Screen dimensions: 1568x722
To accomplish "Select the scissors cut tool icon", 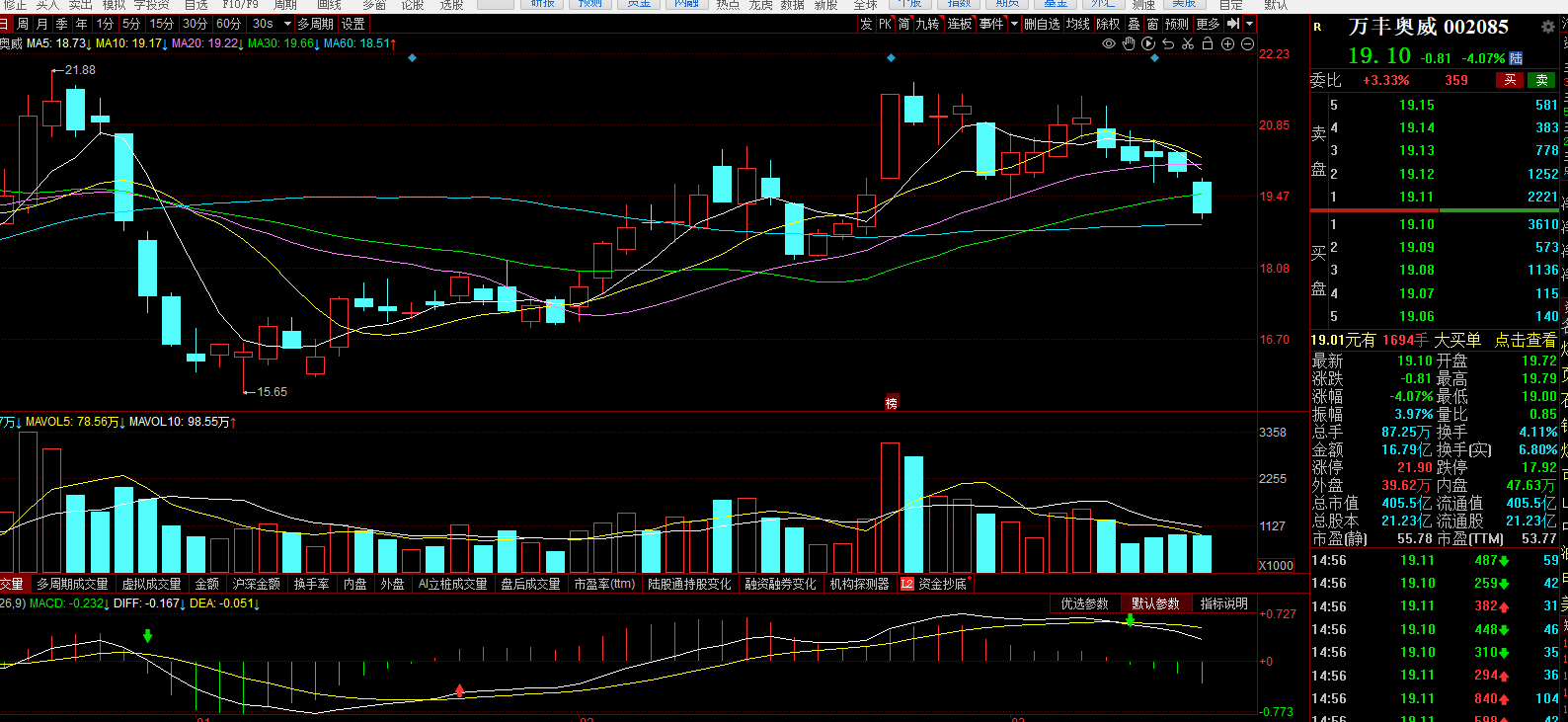I will click(1188, 43).
